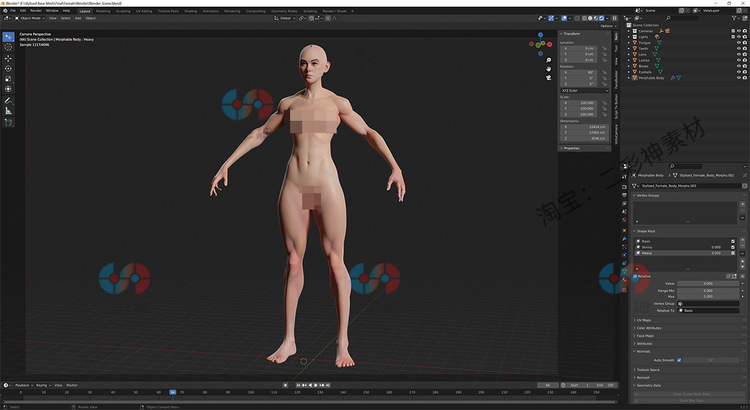Click the blue Z axis gizmo ball
The width and height of the screenshot is (750, 410).
540,35
